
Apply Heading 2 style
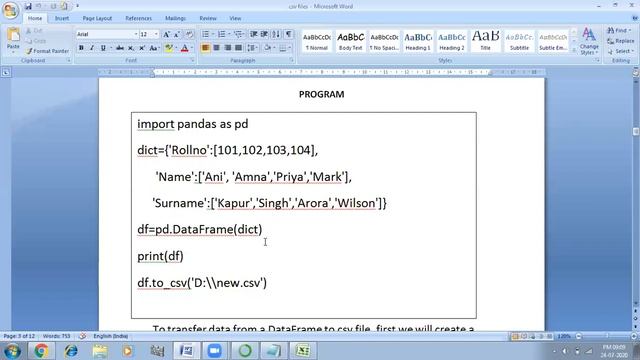tap(452, 41)
